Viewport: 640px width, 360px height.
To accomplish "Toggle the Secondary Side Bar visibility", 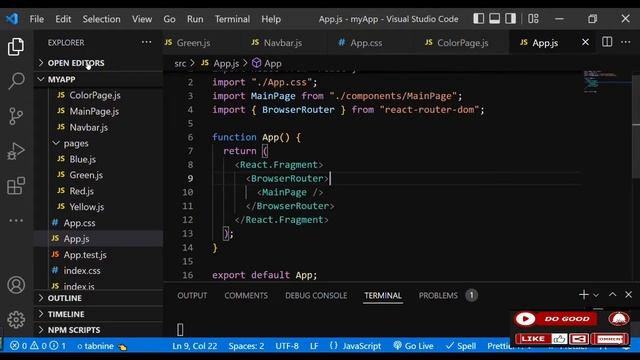I will pyautogui.click(x=510, y=18).
